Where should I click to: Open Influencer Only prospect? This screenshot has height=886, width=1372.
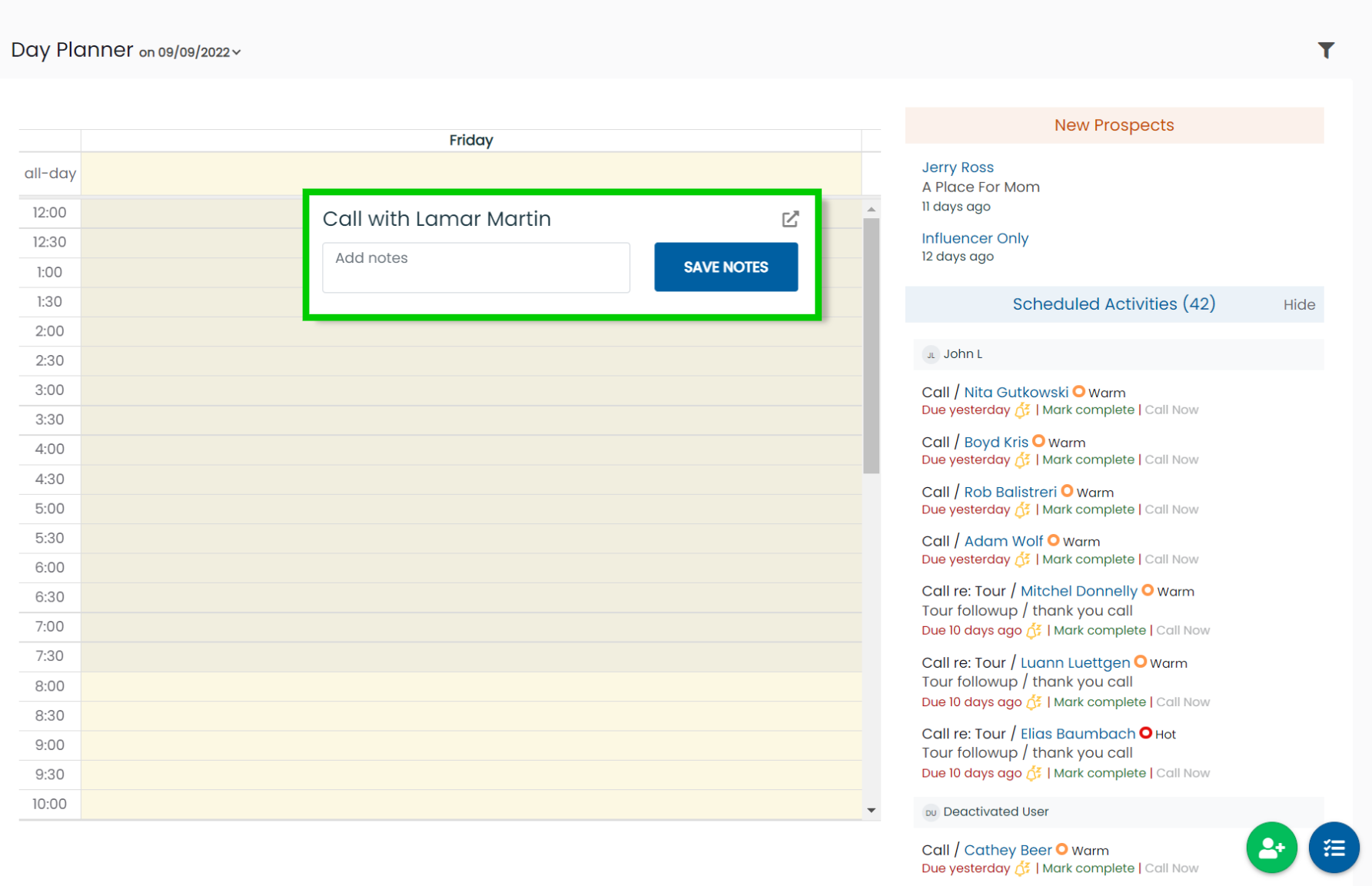tap(975, 238)
